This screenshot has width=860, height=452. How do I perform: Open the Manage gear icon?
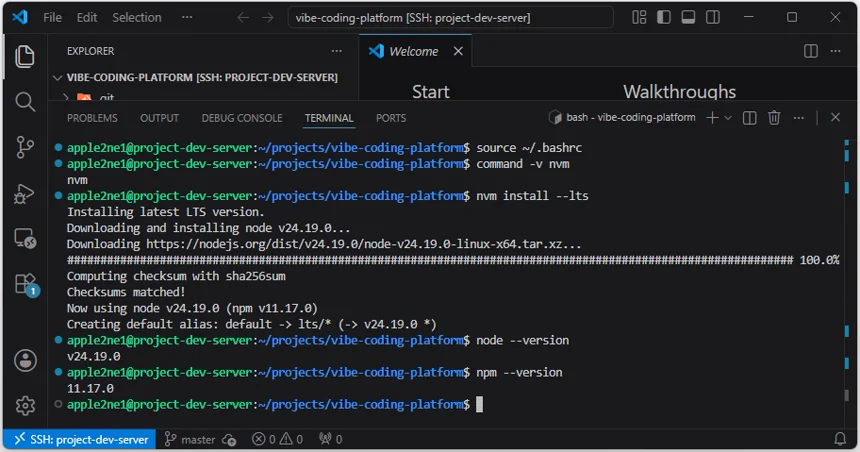tap(25, 406)
